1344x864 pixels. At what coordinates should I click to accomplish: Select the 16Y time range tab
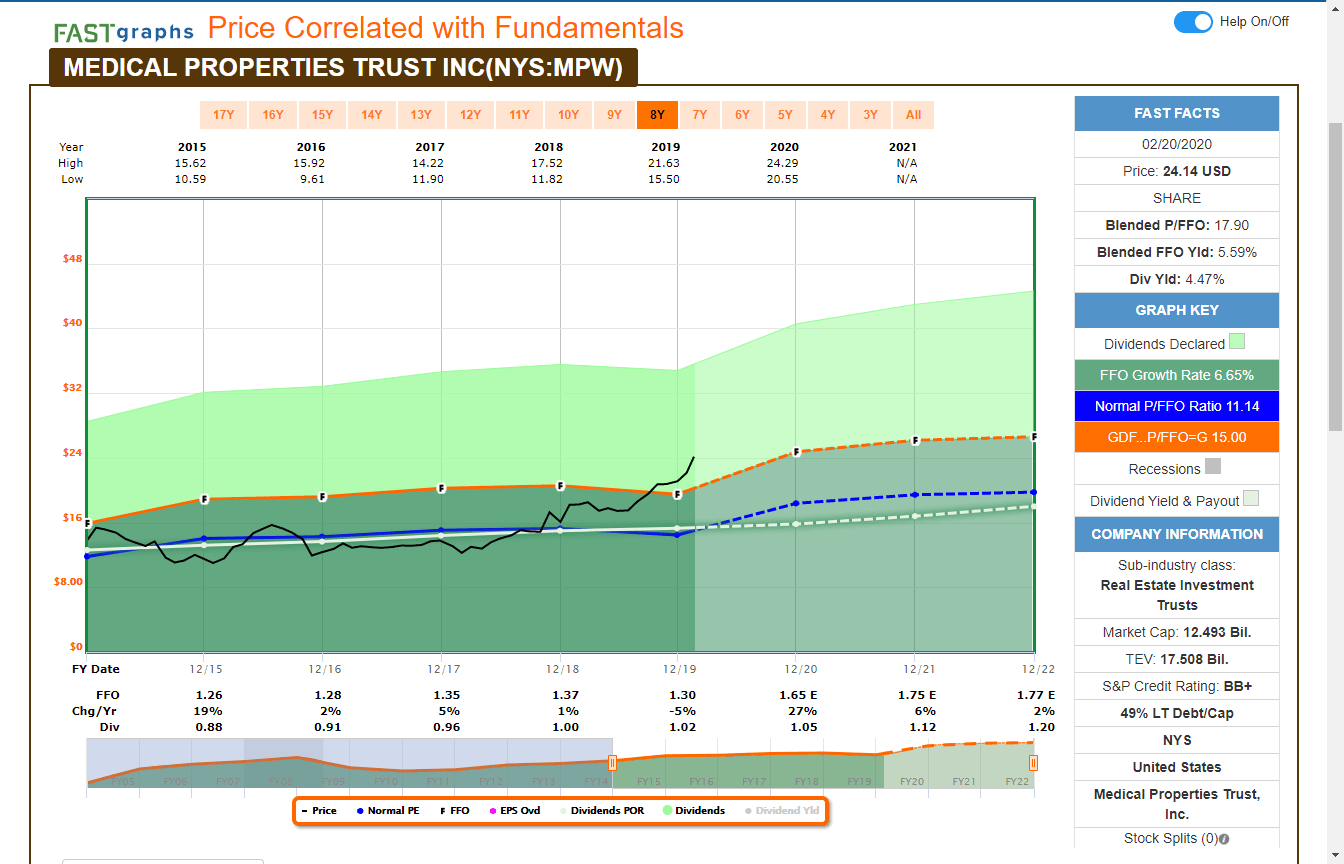[273, 115]
